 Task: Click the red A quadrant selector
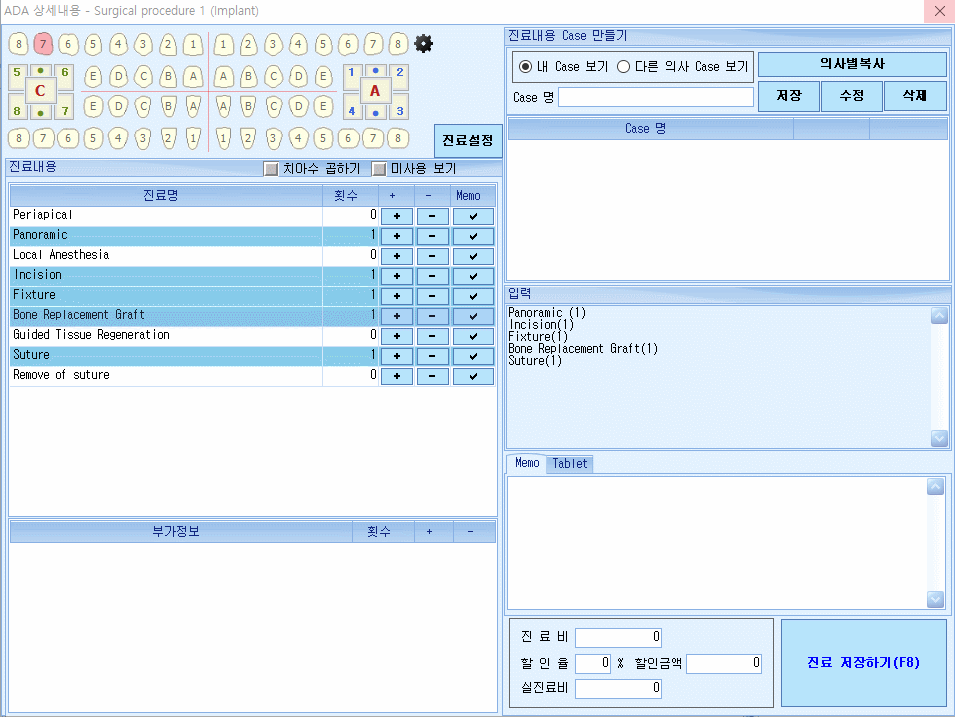point(375,91)
